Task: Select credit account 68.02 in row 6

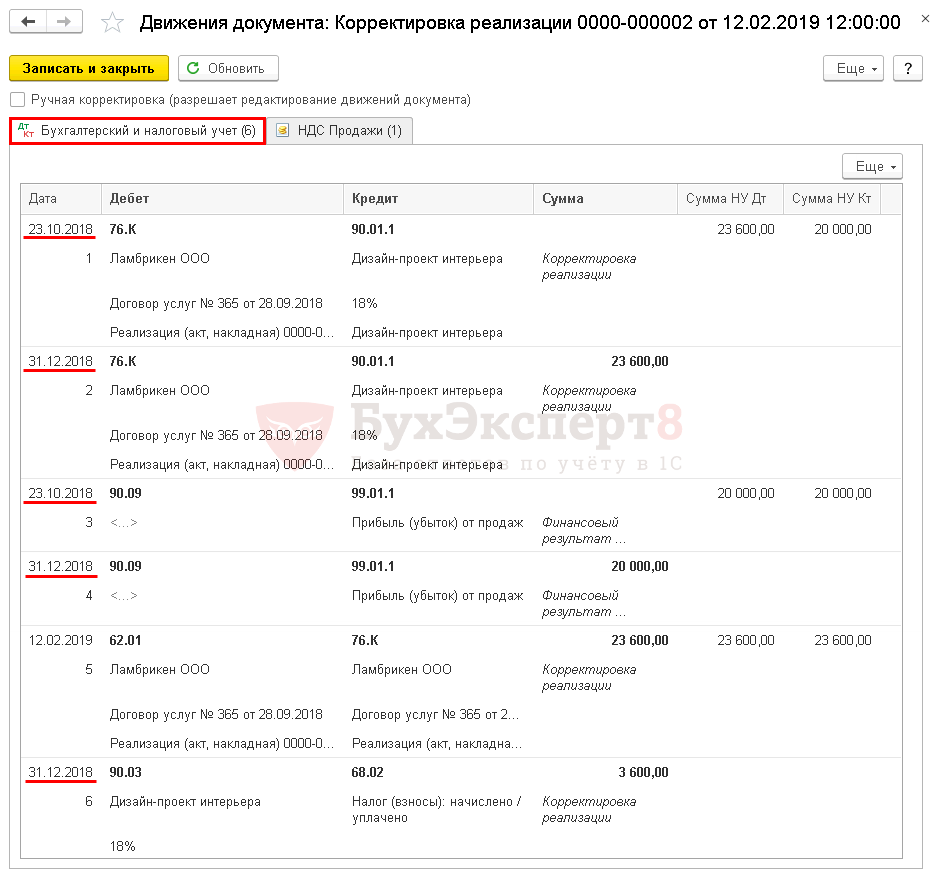Action: (367, 772)
